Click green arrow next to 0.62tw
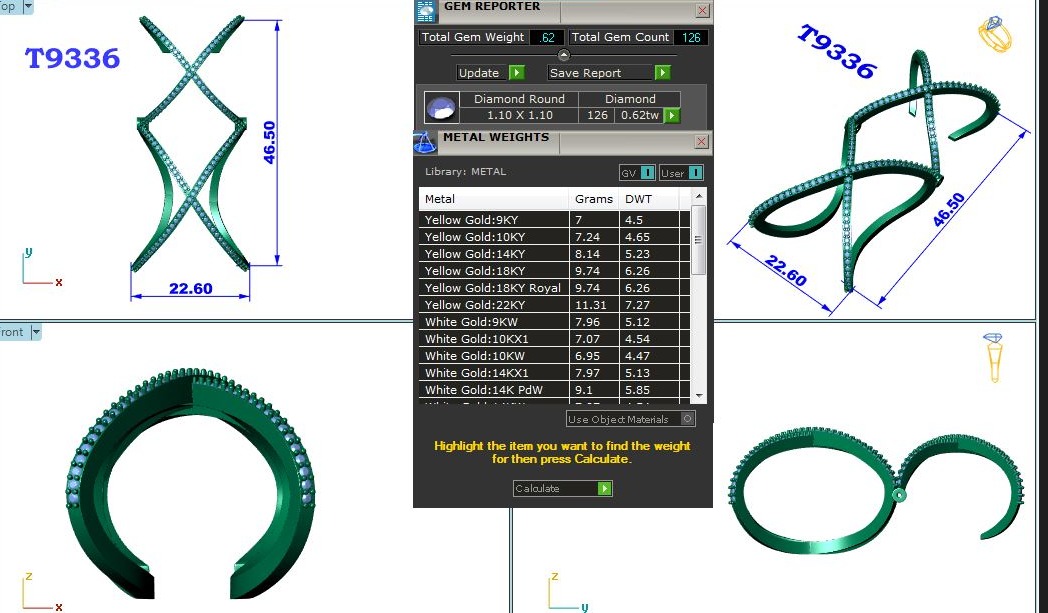This screenshot has height=613, width=1048. click(x=671, y=116)
